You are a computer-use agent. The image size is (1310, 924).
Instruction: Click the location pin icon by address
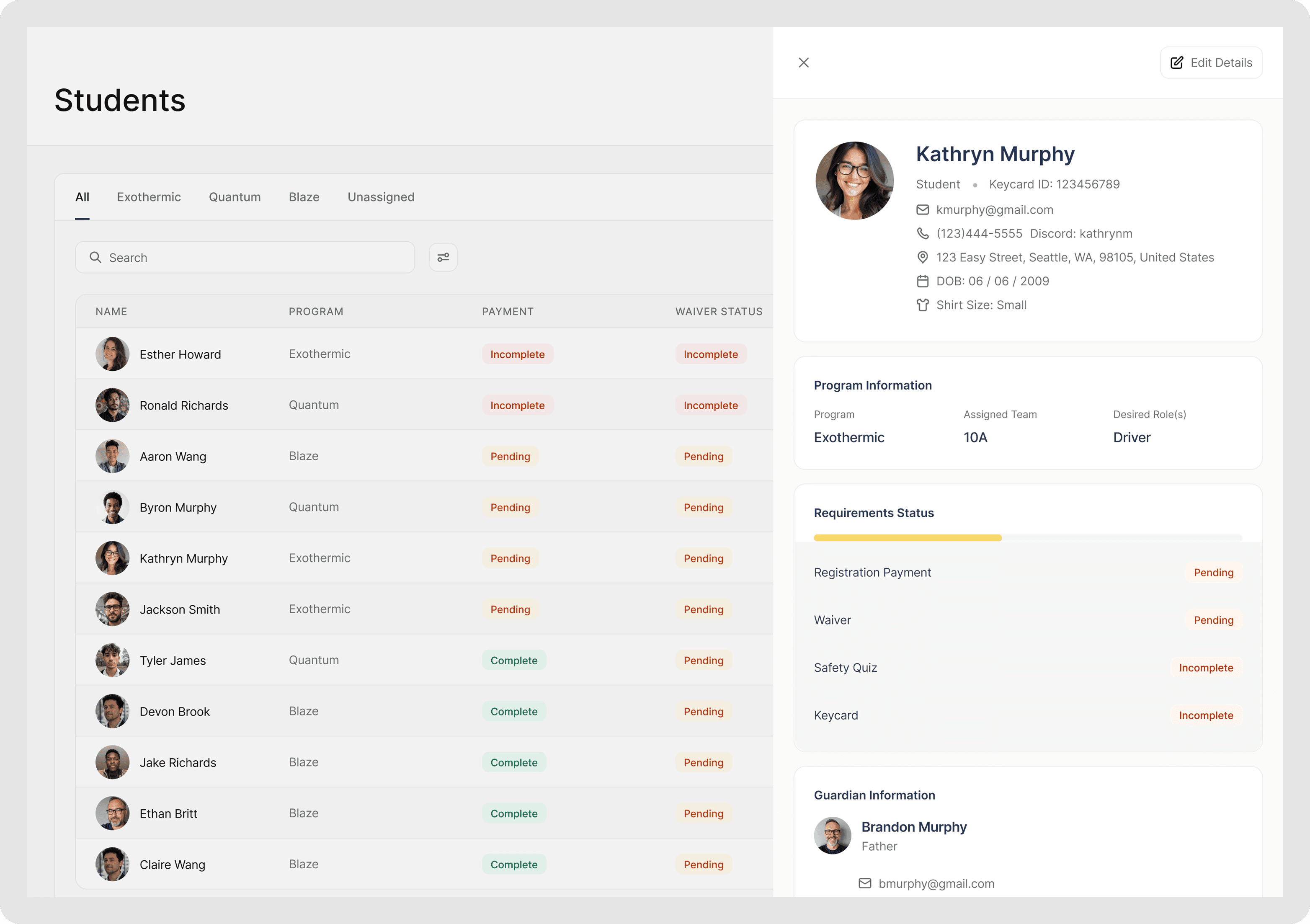tap(923, 258)
